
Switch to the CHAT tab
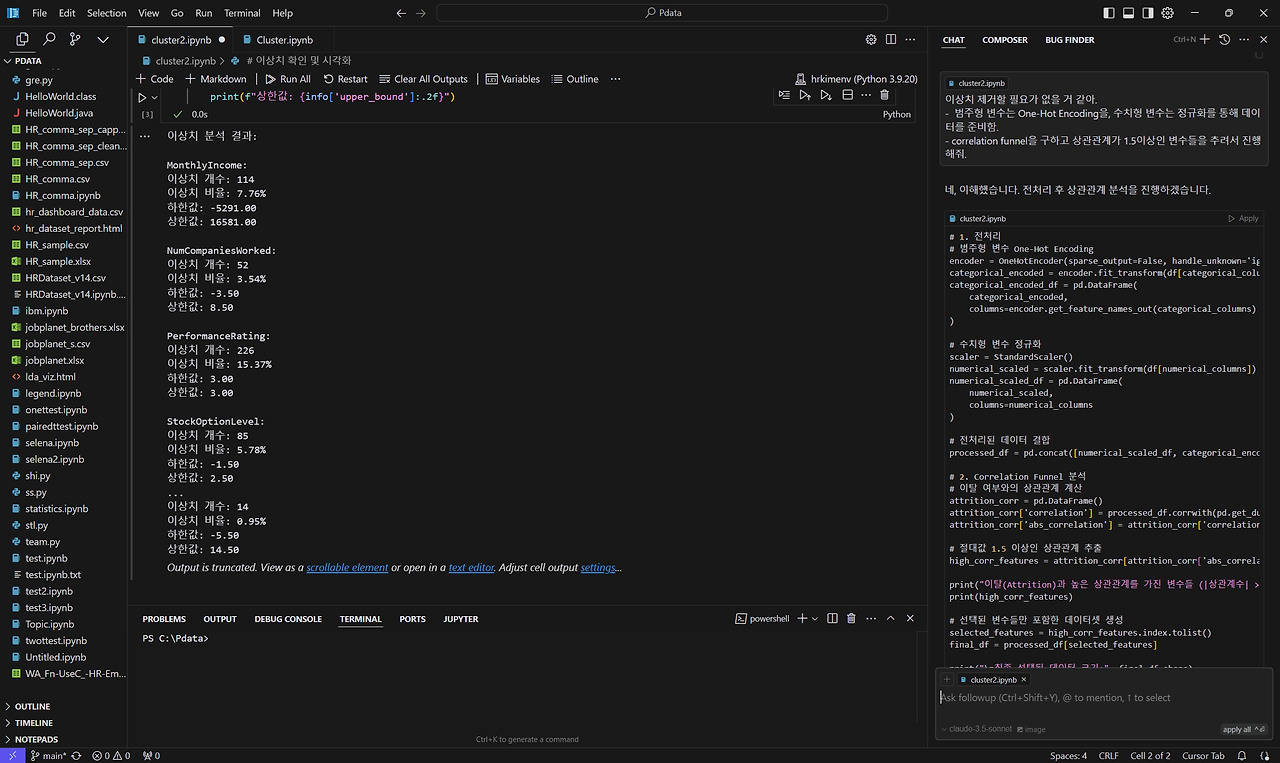point(953,40)
